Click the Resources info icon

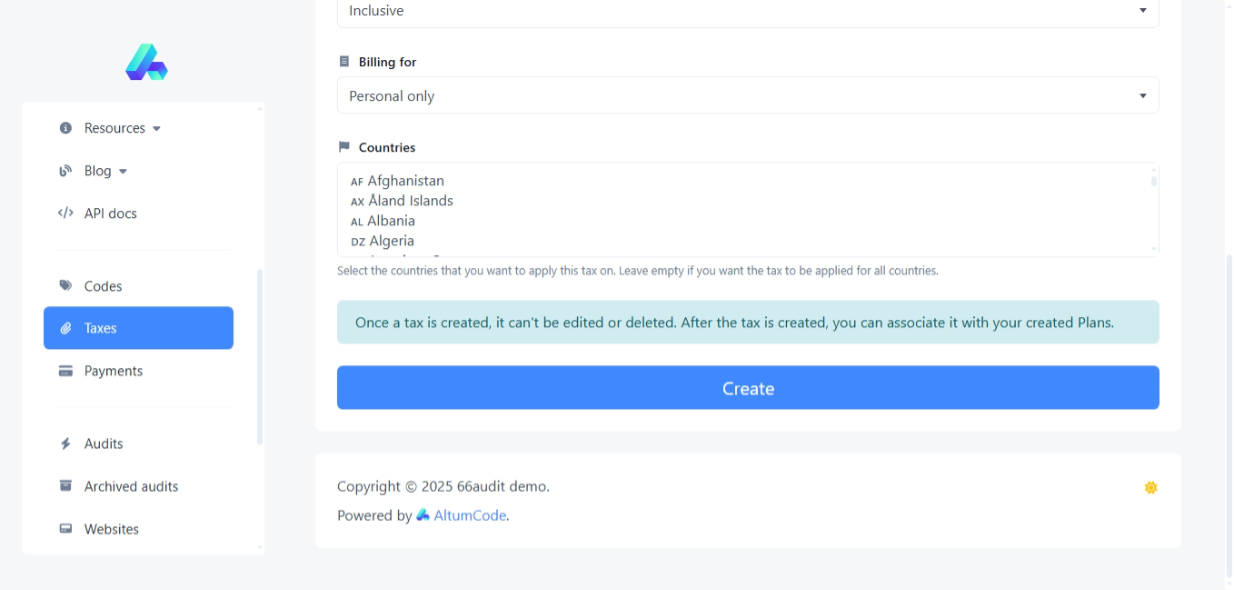click(x=66, y=128)
